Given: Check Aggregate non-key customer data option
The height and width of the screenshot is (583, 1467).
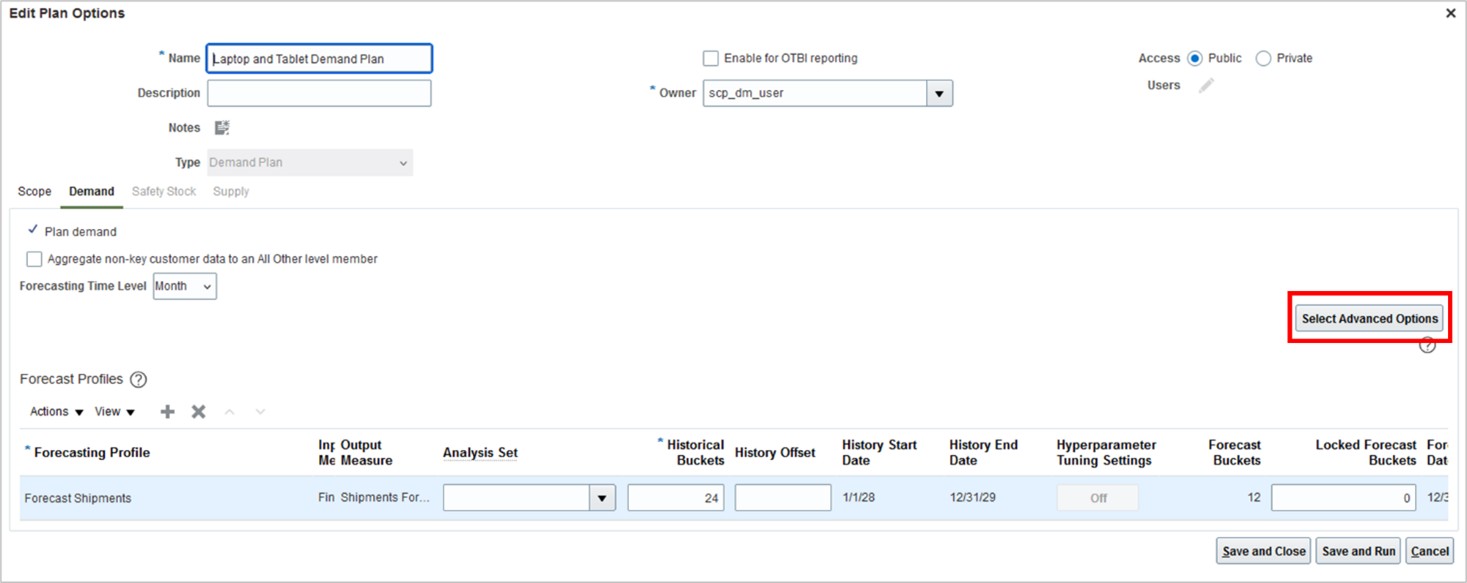Looking at the screenshot, I should 33,258.
